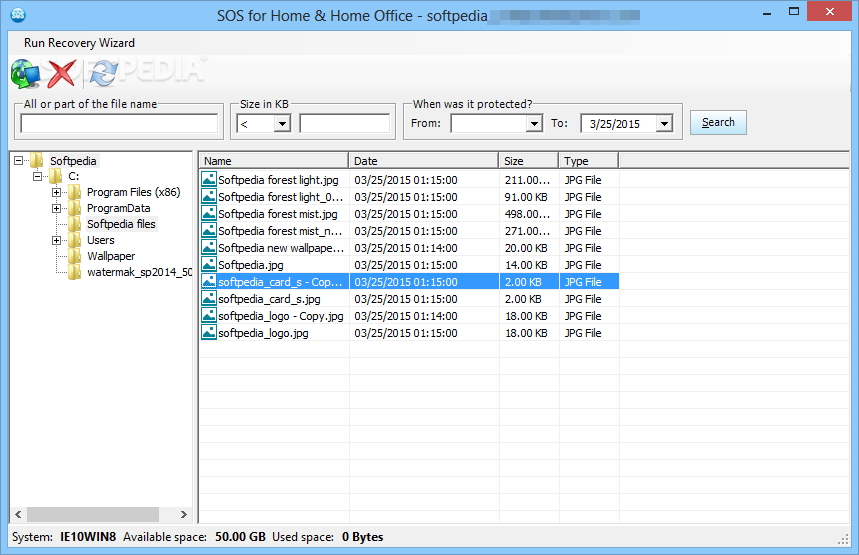859x555 pixels.
Task: Open the Run Recovery Wizard menu
Action: pyautogui.click(x=79, y=43)
